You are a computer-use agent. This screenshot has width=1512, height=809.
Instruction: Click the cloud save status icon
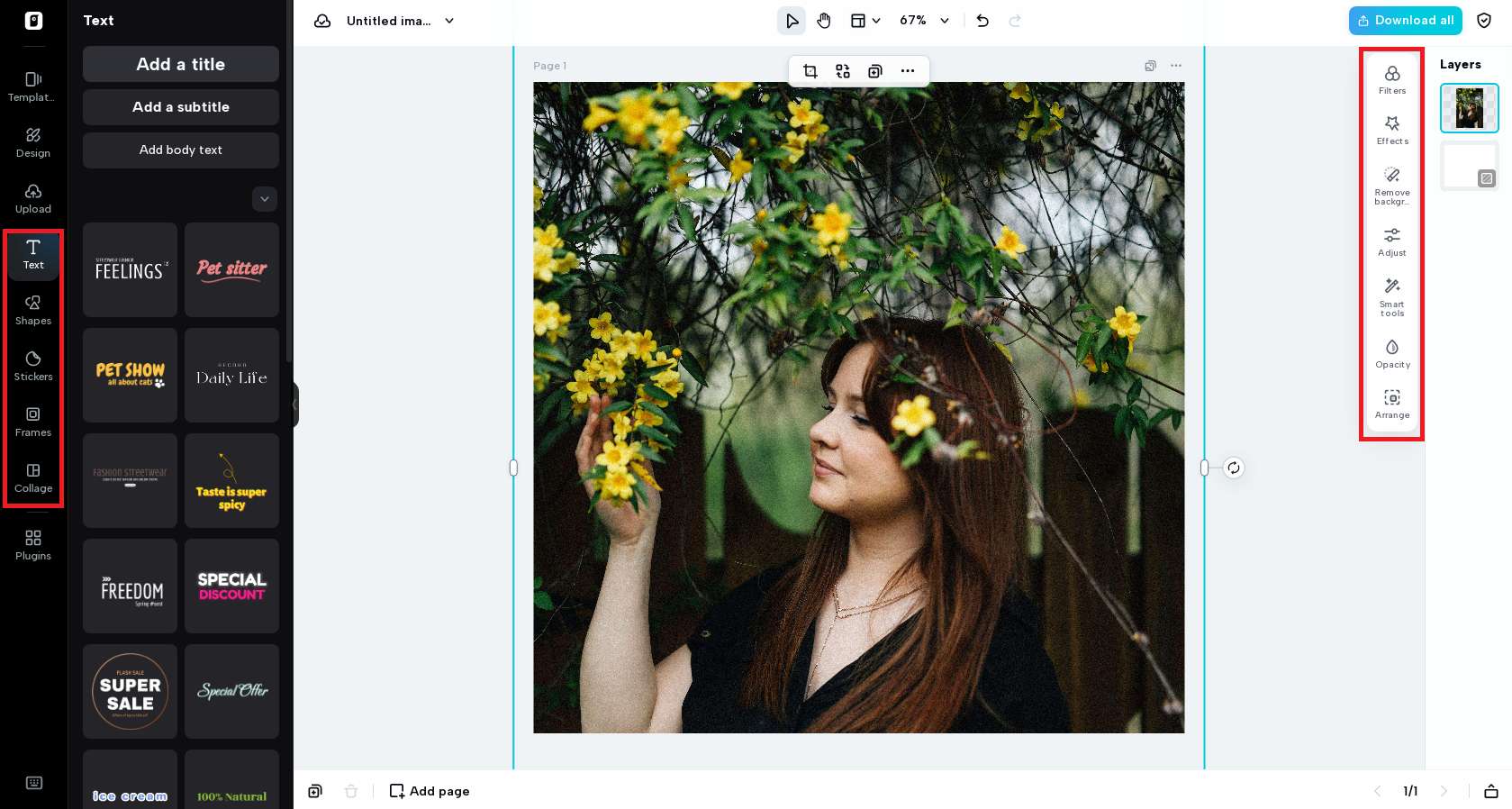[322, 21]
